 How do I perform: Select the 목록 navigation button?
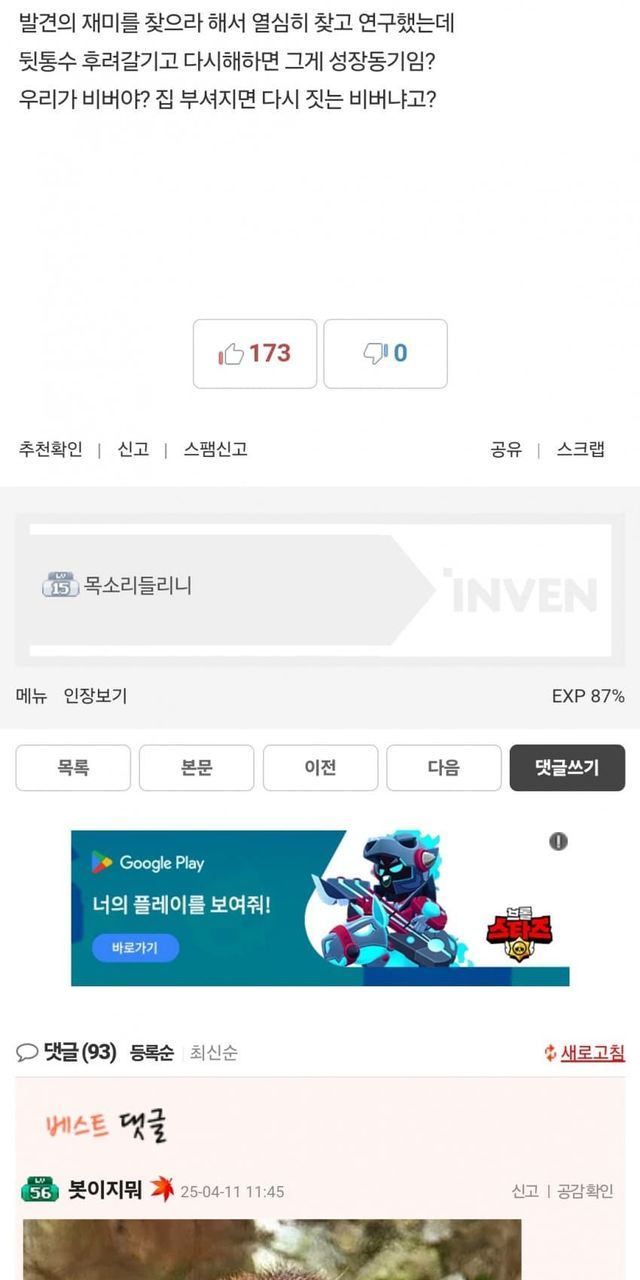pos(73,768)
